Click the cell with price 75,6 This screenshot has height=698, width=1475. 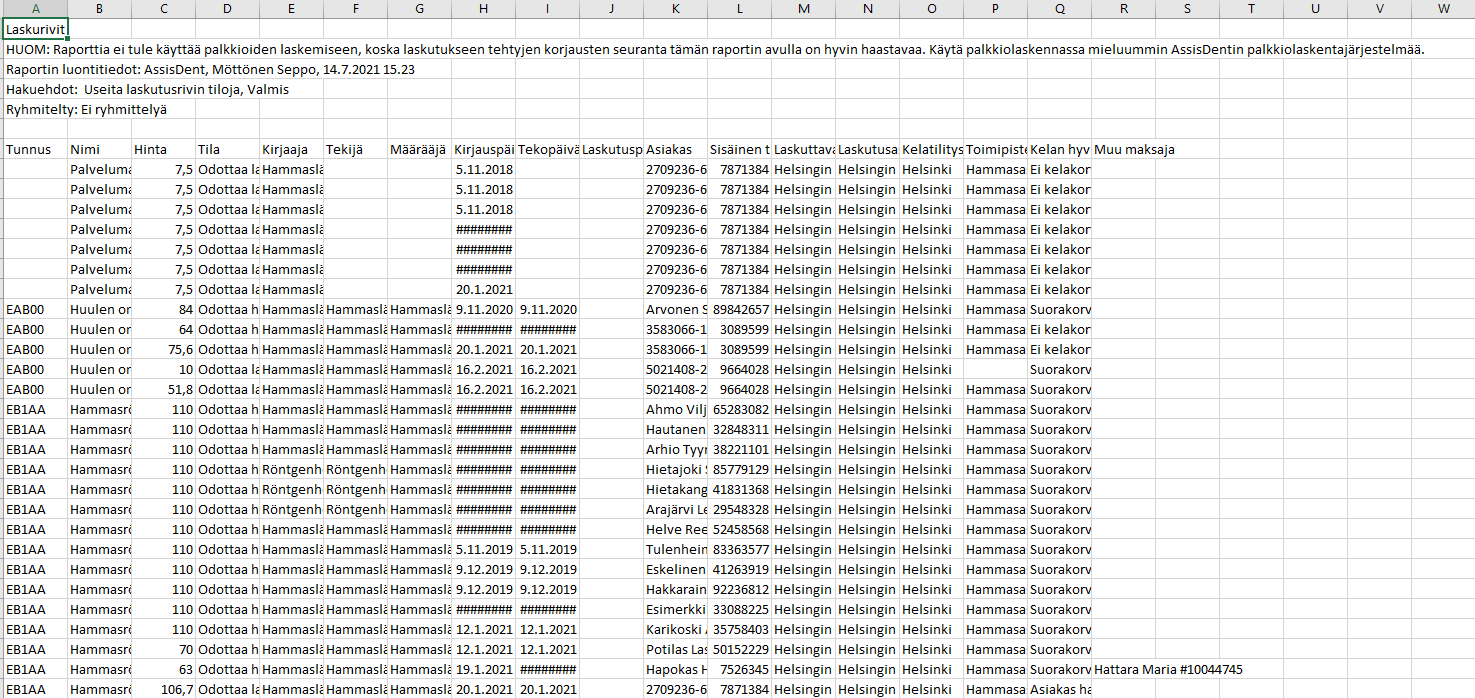coord(163,349)
